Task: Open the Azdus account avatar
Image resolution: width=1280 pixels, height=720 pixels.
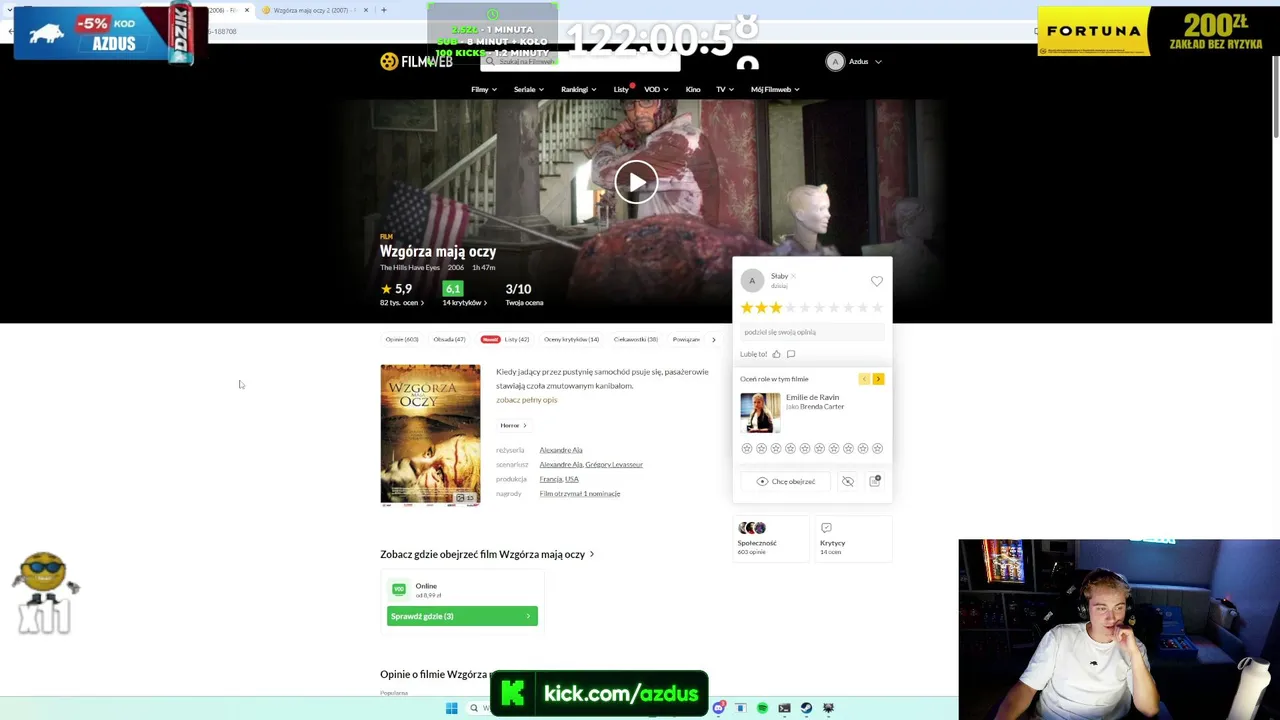Action: (x=835, y=62)
